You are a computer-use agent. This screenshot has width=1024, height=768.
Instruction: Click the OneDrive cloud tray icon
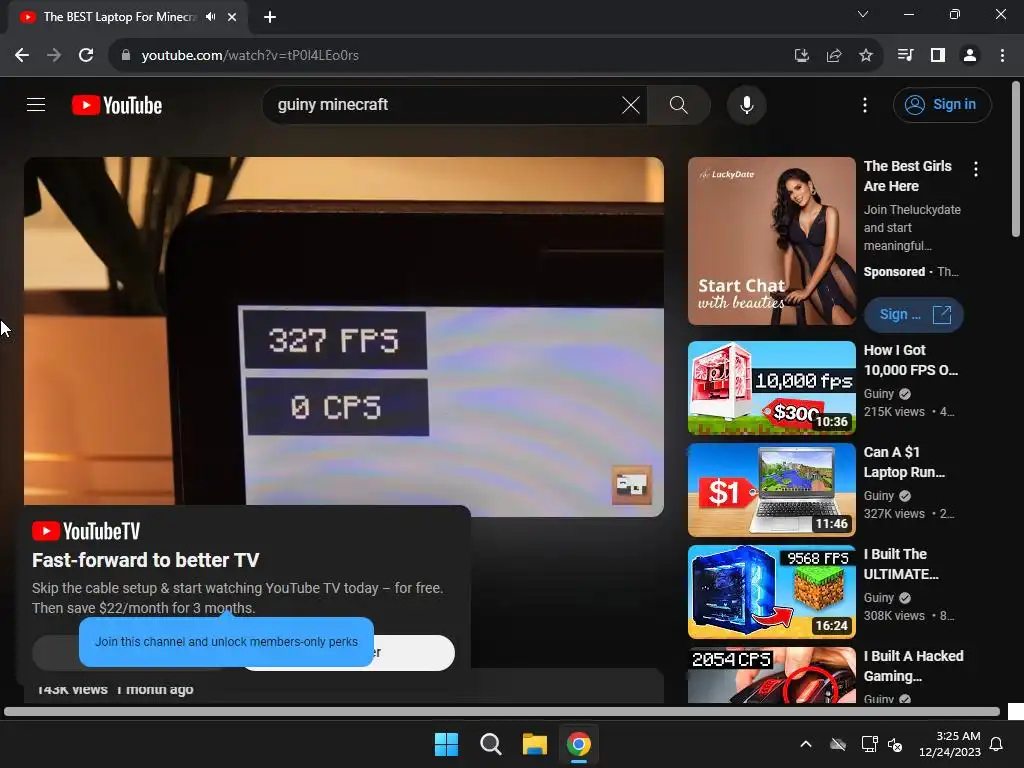tap(838, 744)
